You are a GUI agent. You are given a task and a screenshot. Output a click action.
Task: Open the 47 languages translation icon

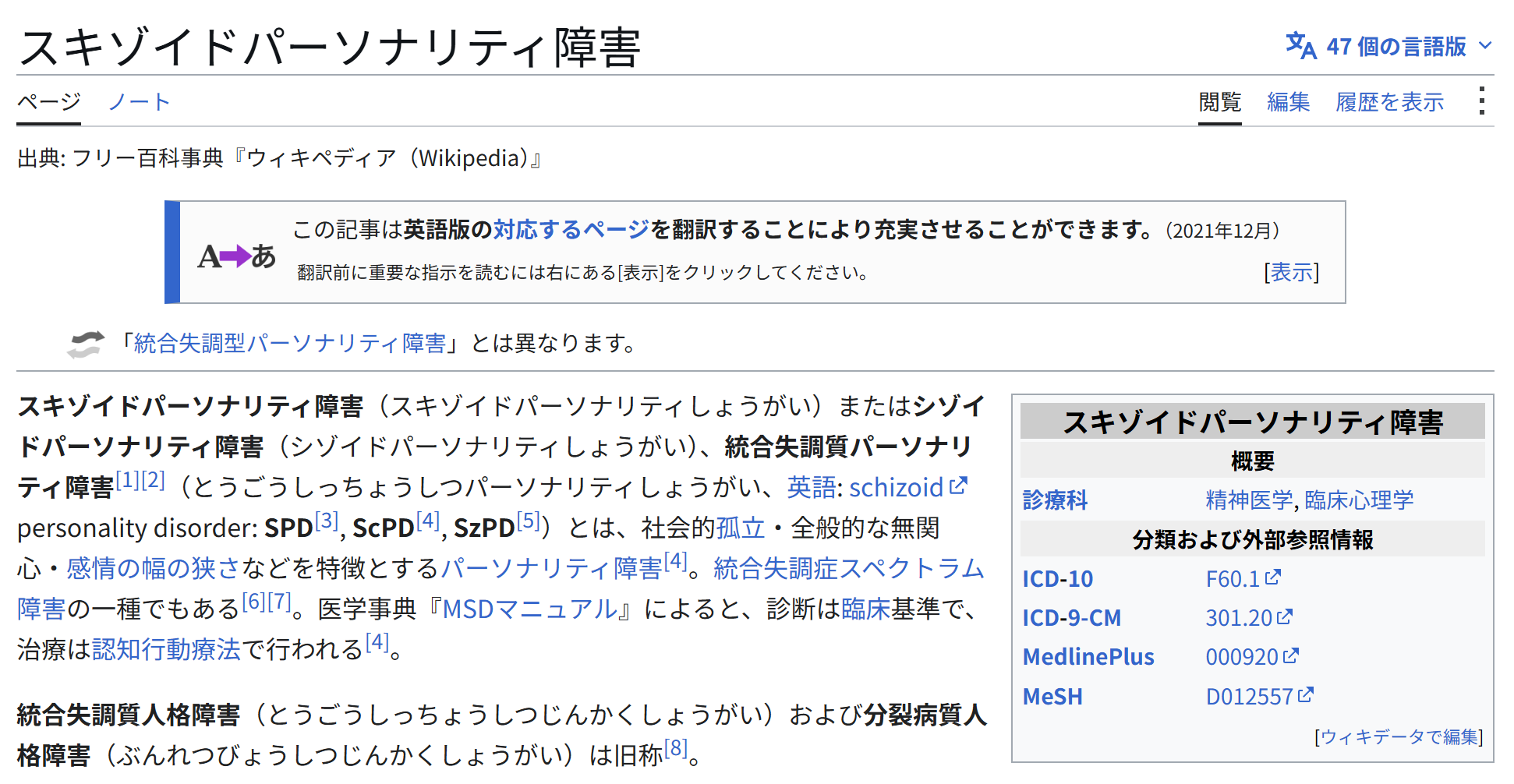[1300, 46]
